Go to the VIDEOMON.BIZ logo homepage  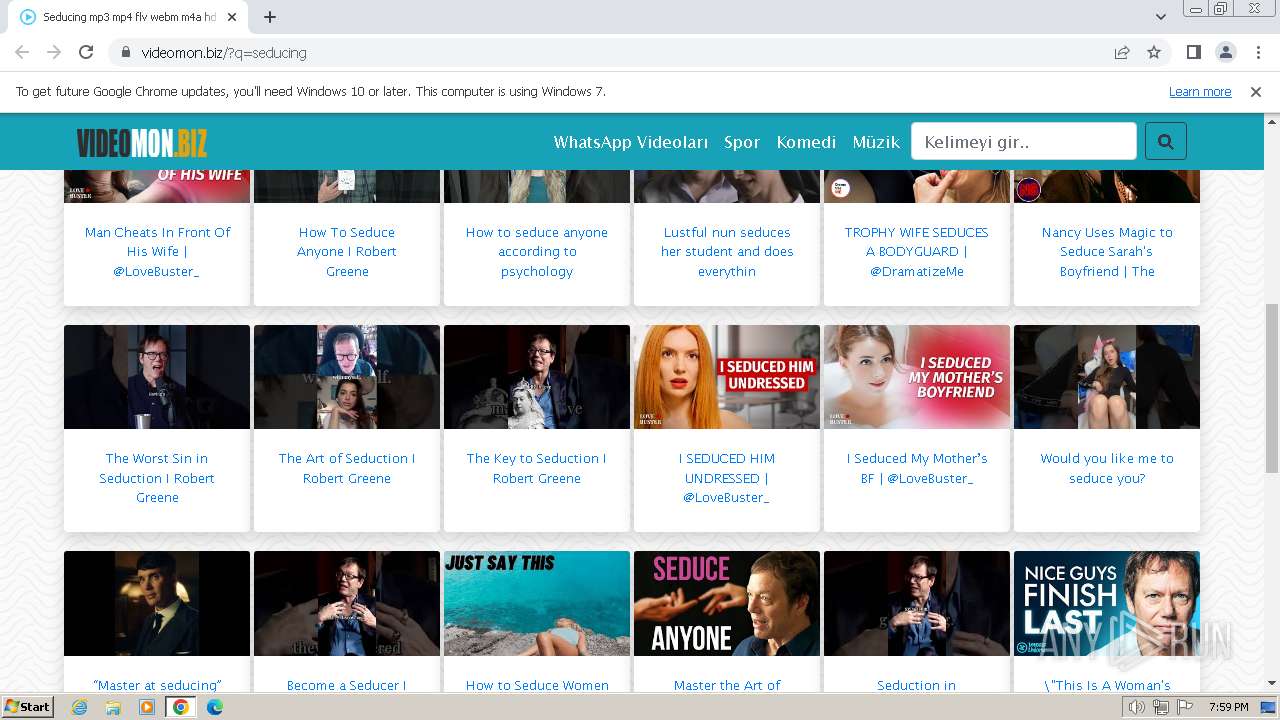(142, 142)
